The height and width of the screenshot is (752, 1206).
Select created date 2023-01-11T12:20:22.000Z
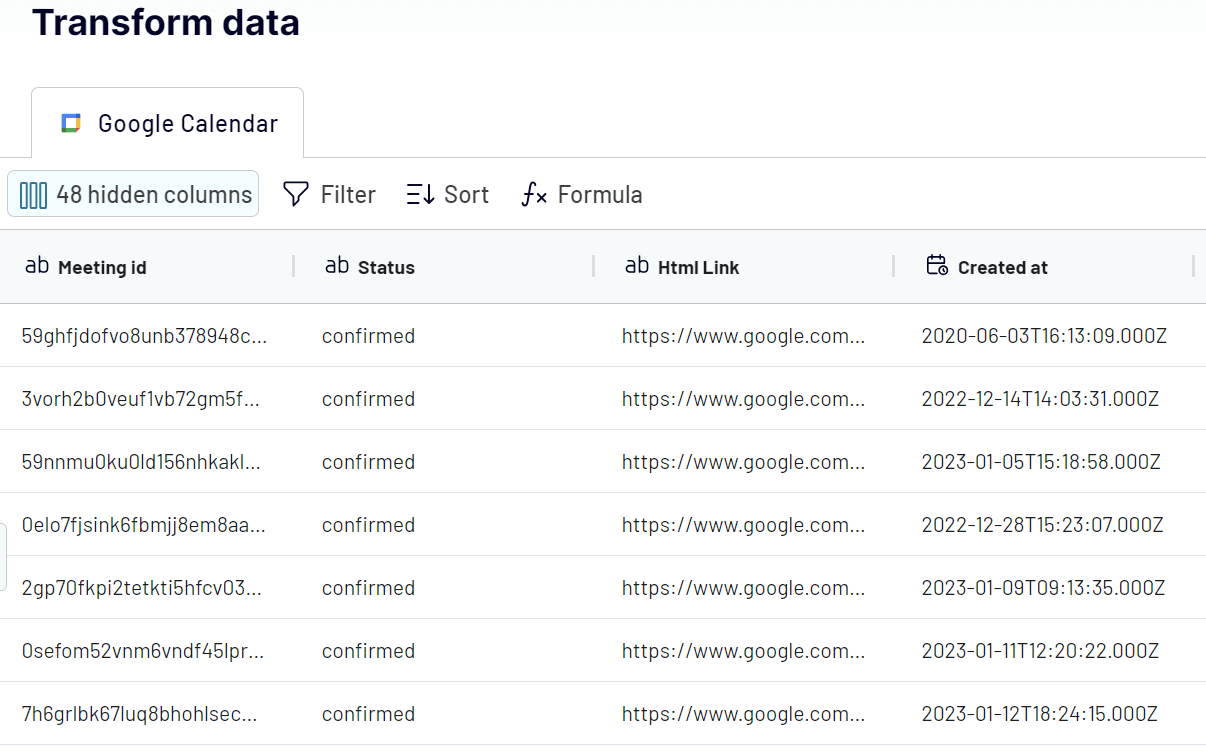[x=1040, y=651]
